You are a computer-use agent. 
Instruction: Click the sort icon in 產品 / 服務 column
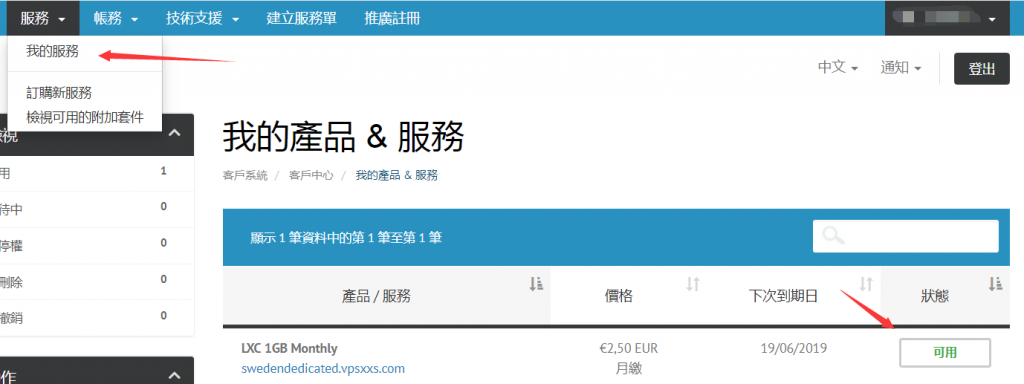pyautogui.click(x=537, y=284)
